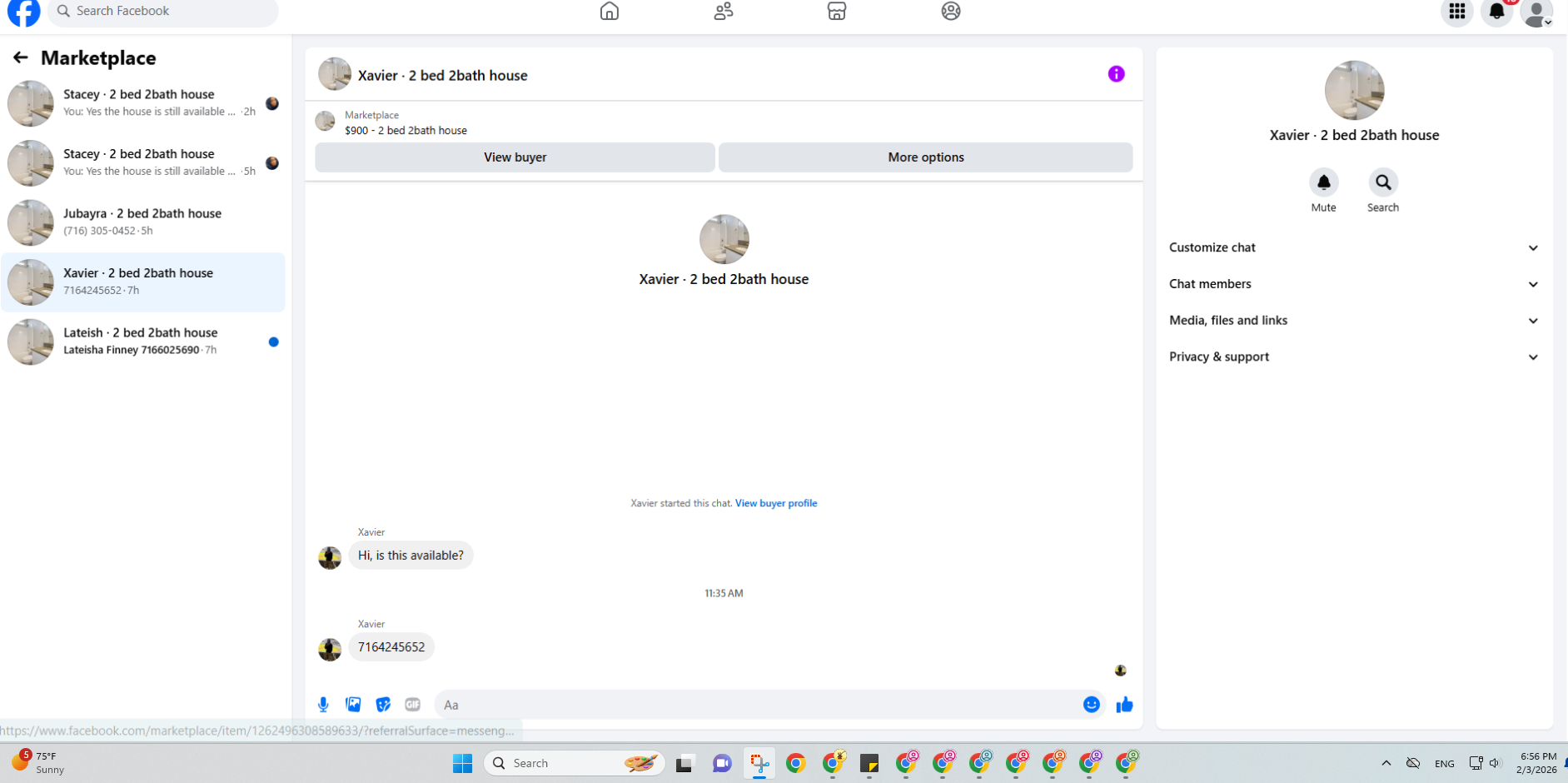The height and width of the screenshot is (783, 1568).
Task: Open the Jubayra conversation
Action: tap(144, 222)
